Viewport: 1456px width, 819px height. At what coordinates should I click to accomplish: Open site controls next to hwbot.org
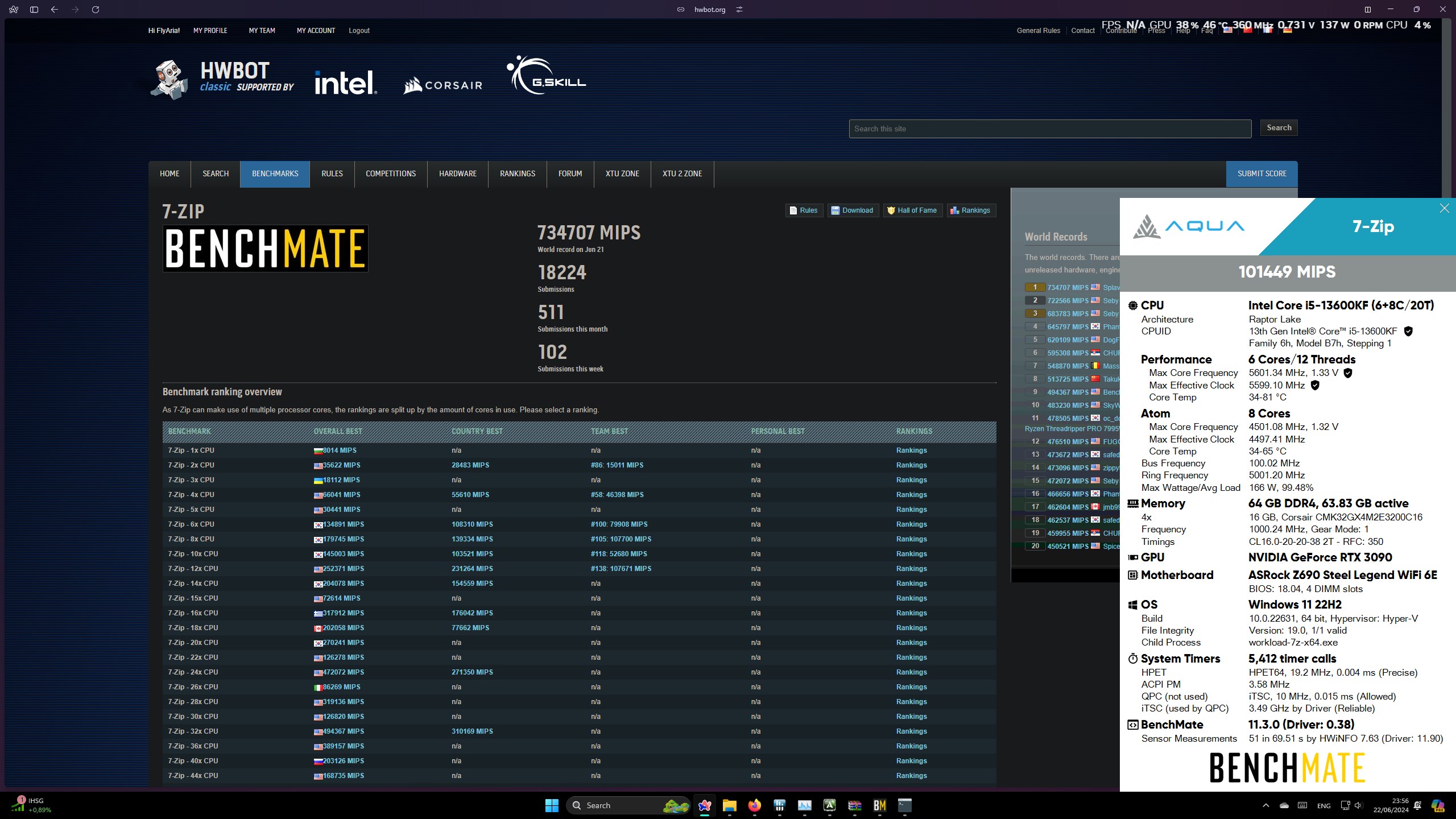coord(739,10)
